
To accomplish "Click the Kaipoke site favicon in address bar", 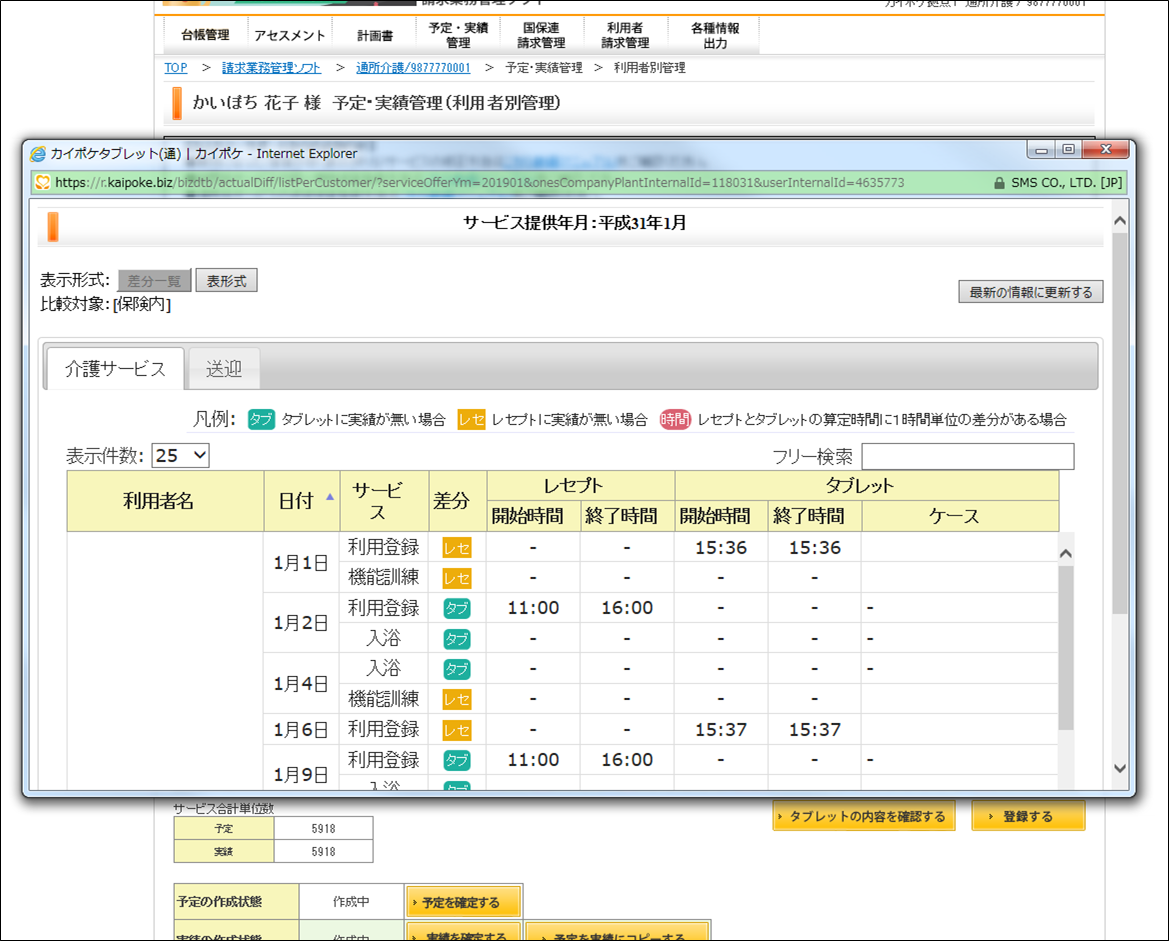I will tap(42, 182).
